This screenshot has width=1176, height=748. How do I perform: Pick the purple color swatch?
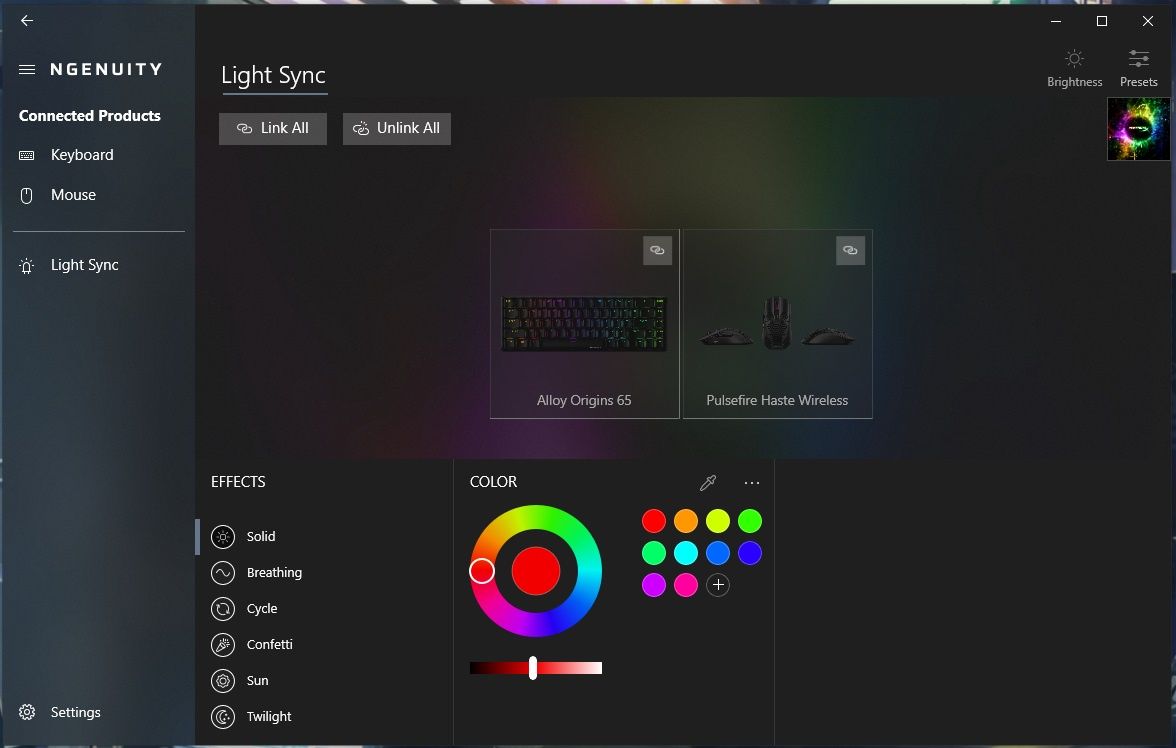pyautogui.click(x=653, y=585)
